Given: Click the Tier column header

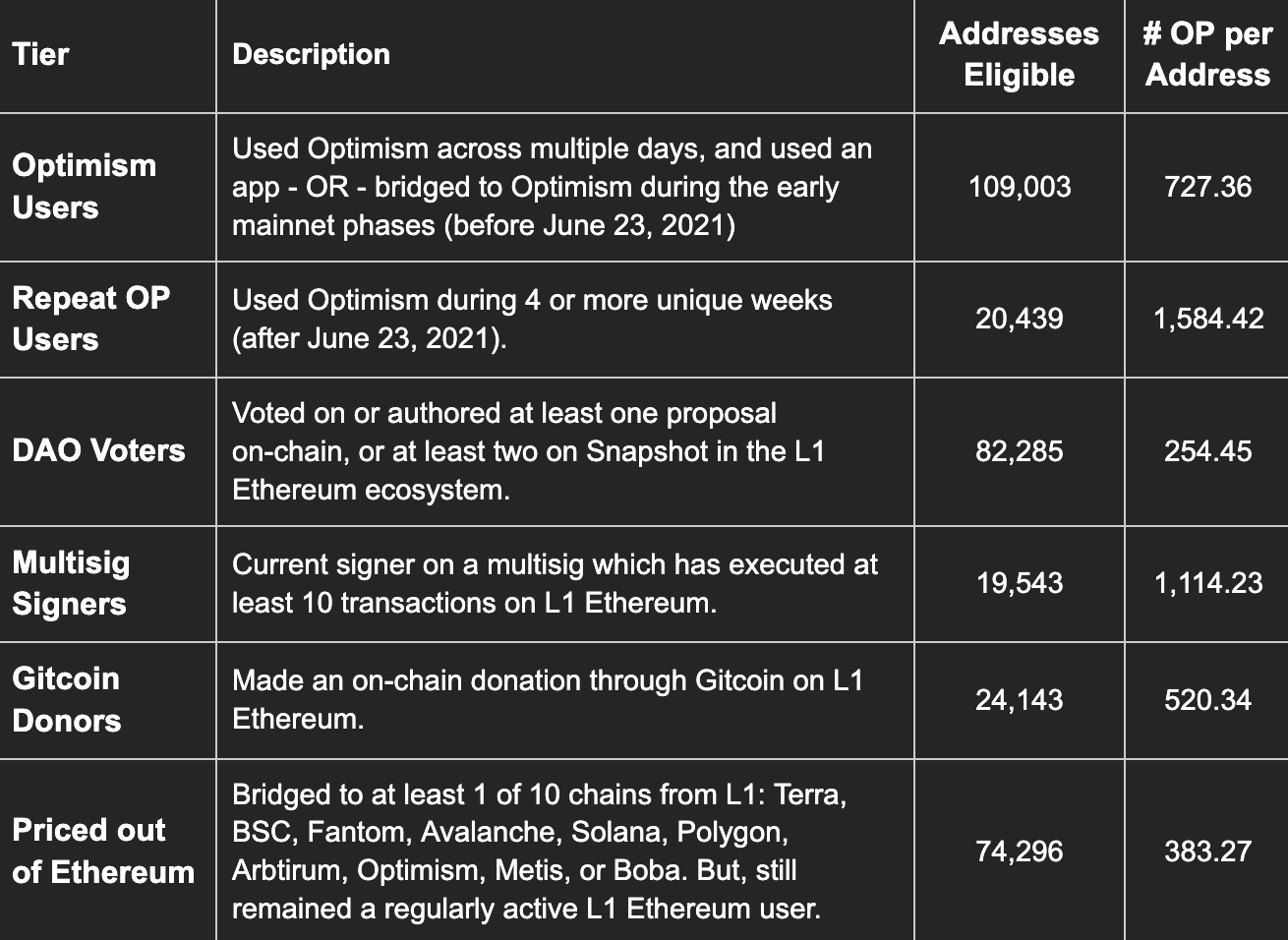Looking at the screenshot, I should (x=40, y=54).
